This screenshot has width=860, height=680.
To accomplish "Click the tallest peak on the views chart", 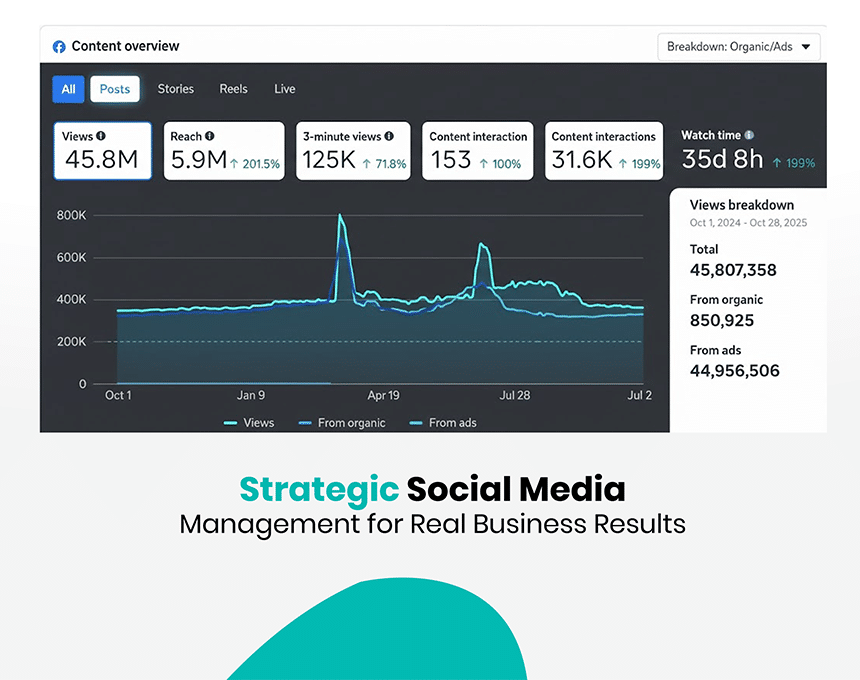I will (x=340, y=216).
